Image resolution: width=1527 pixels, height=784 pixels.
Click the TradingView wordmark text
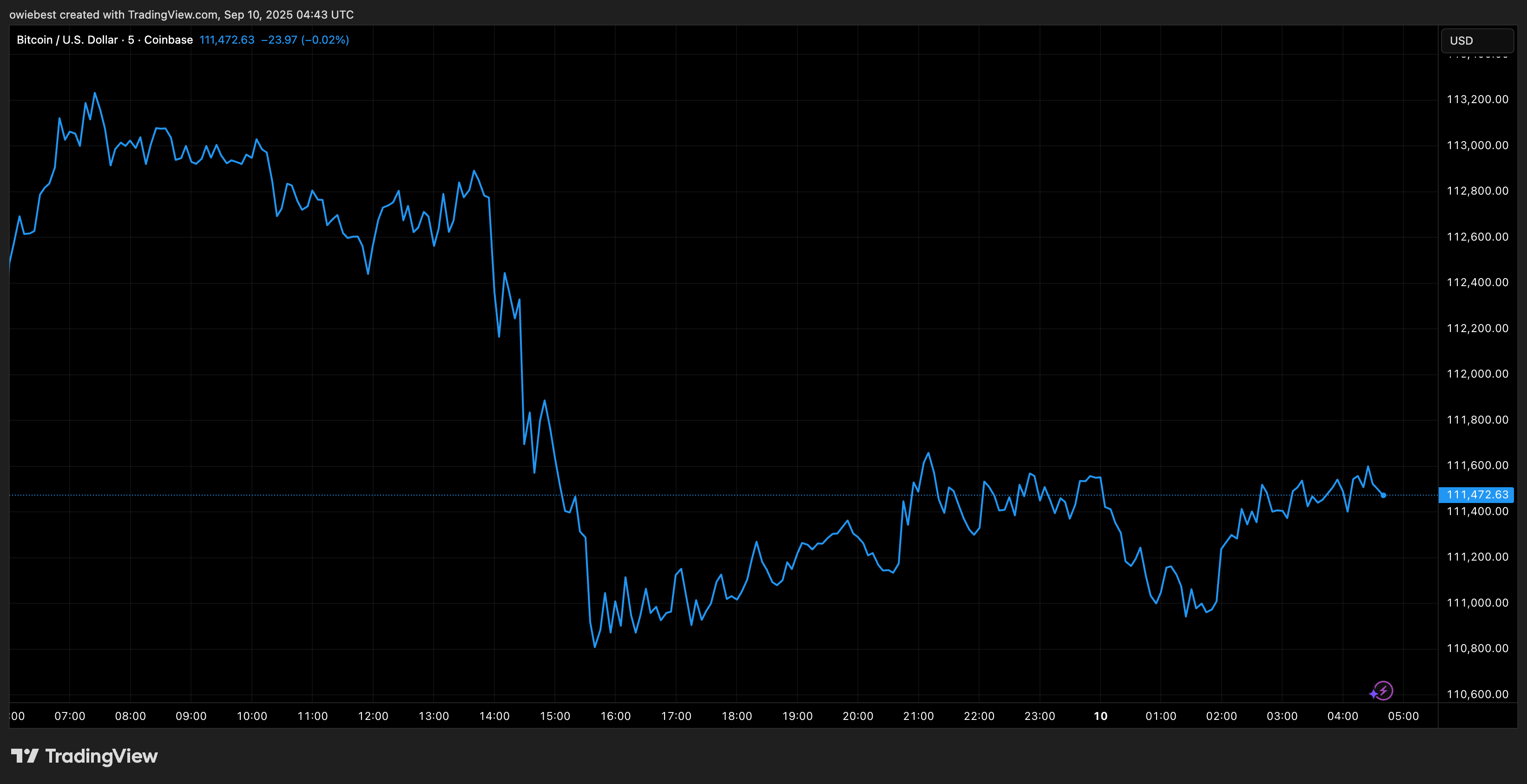click(x=101, y=756)
